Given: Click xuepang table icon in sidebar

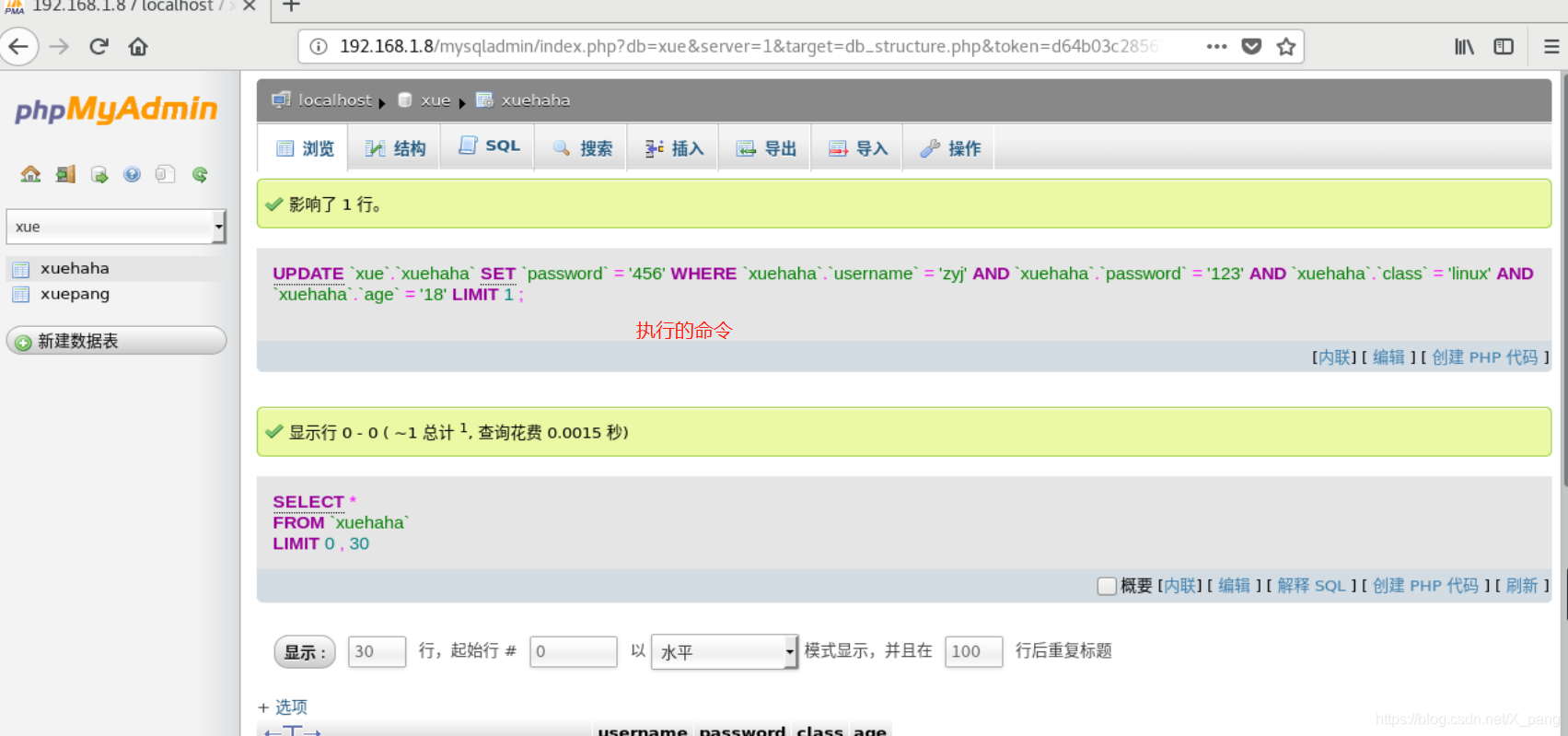Looking at the screenshot, I should [21, 295].
